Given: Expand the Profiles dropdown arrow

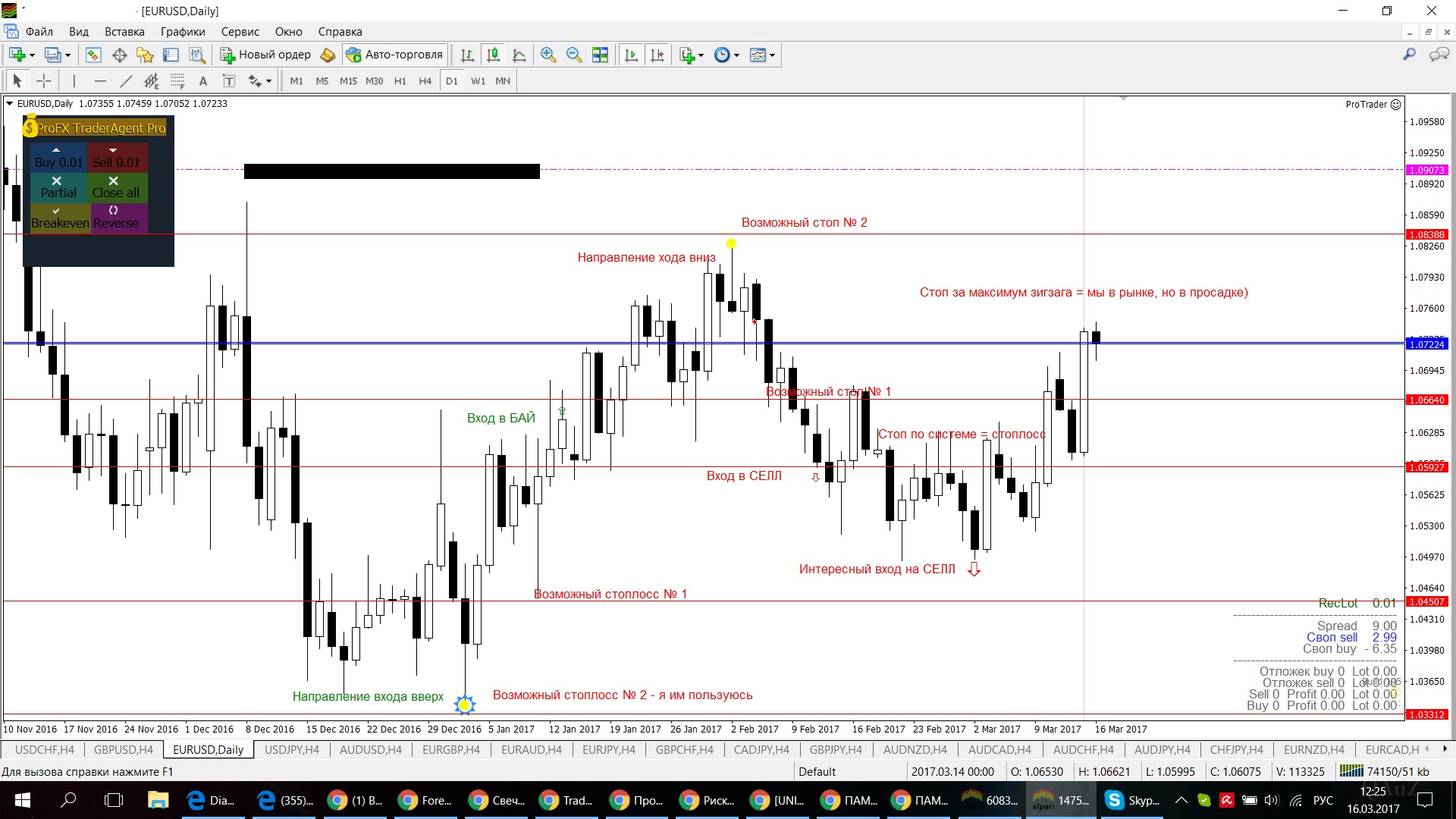Looking at the screenshot, I should pos(67,55).
